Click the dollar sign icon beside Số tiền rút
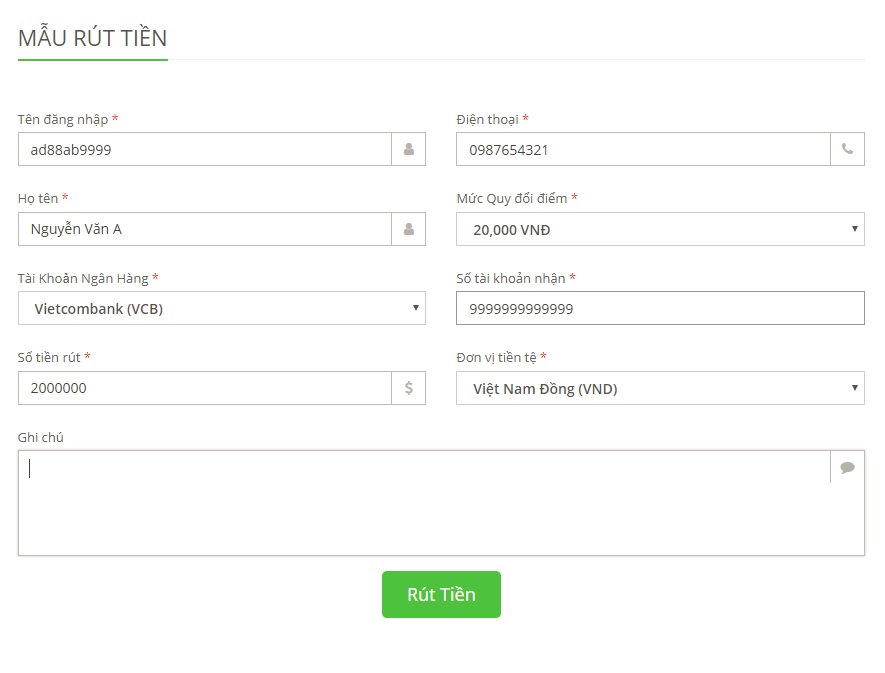 tap(408, 388)
